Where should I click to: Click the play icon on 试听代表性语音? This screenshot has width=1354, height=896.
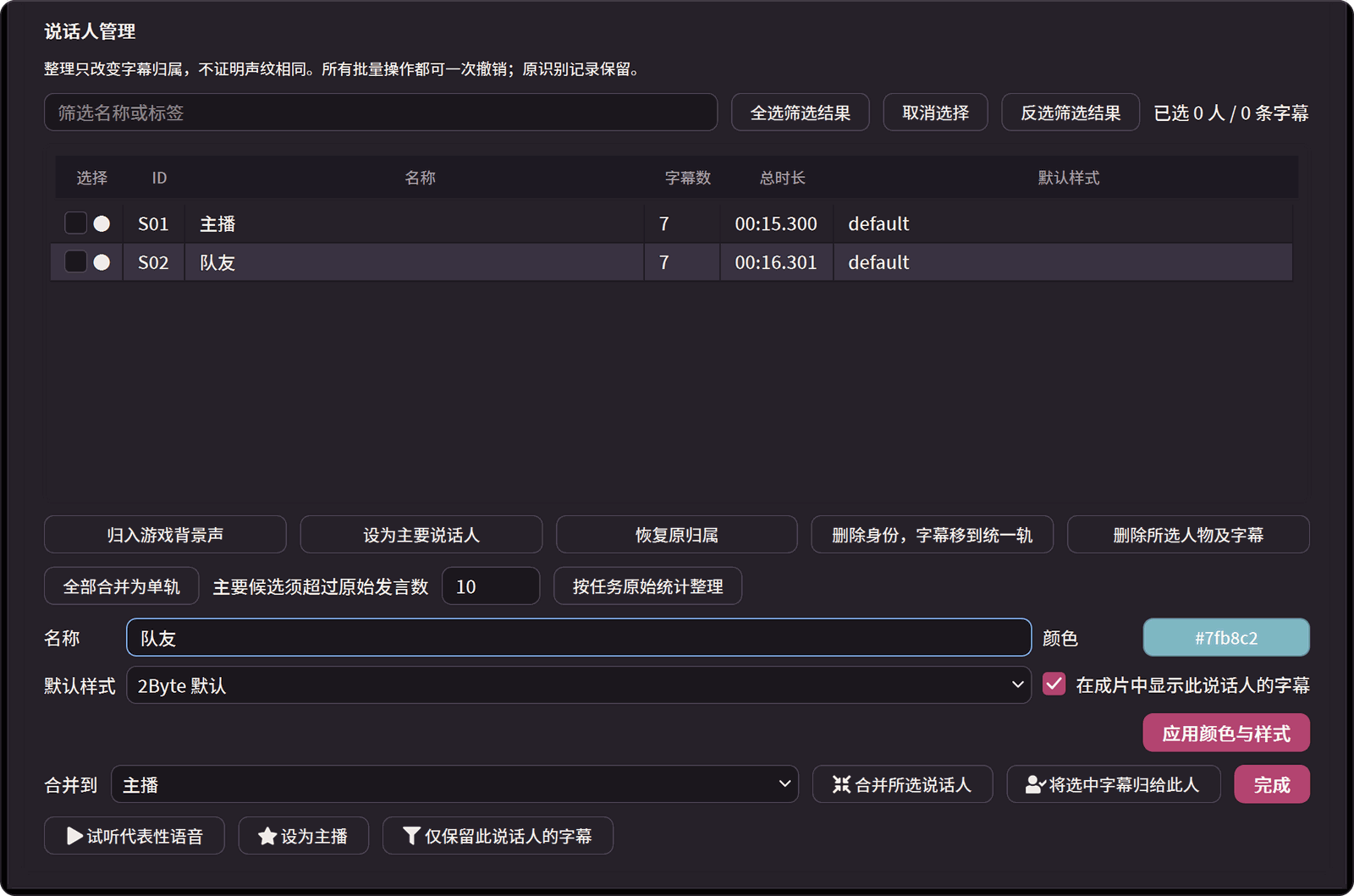(x=74, y=836)
